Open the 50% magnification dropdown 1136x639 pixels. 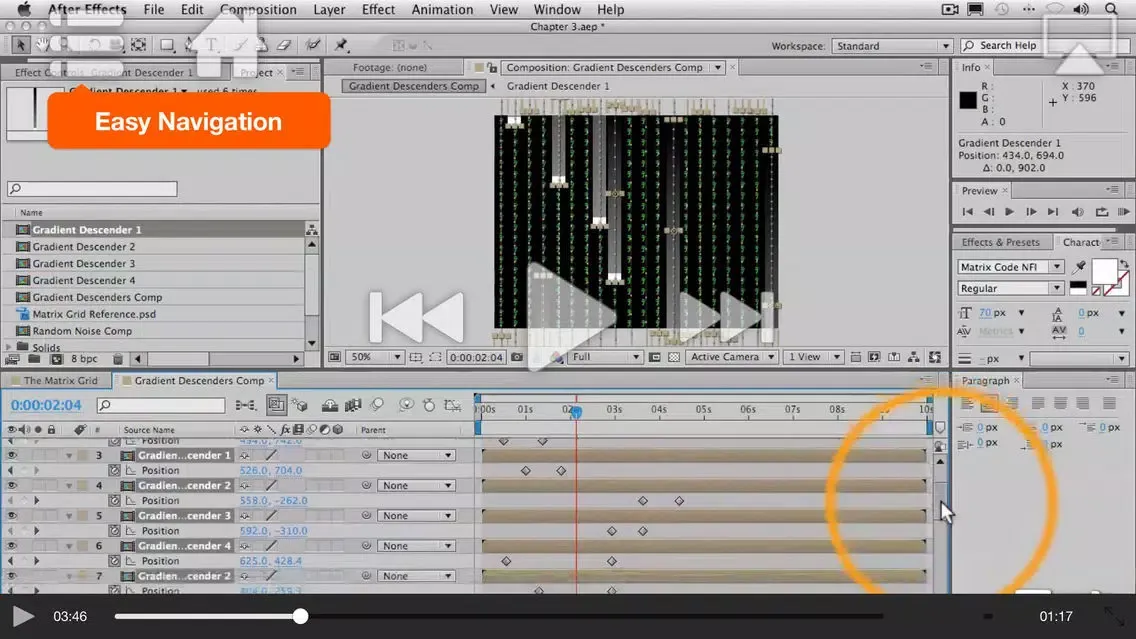tap(375, 357)
